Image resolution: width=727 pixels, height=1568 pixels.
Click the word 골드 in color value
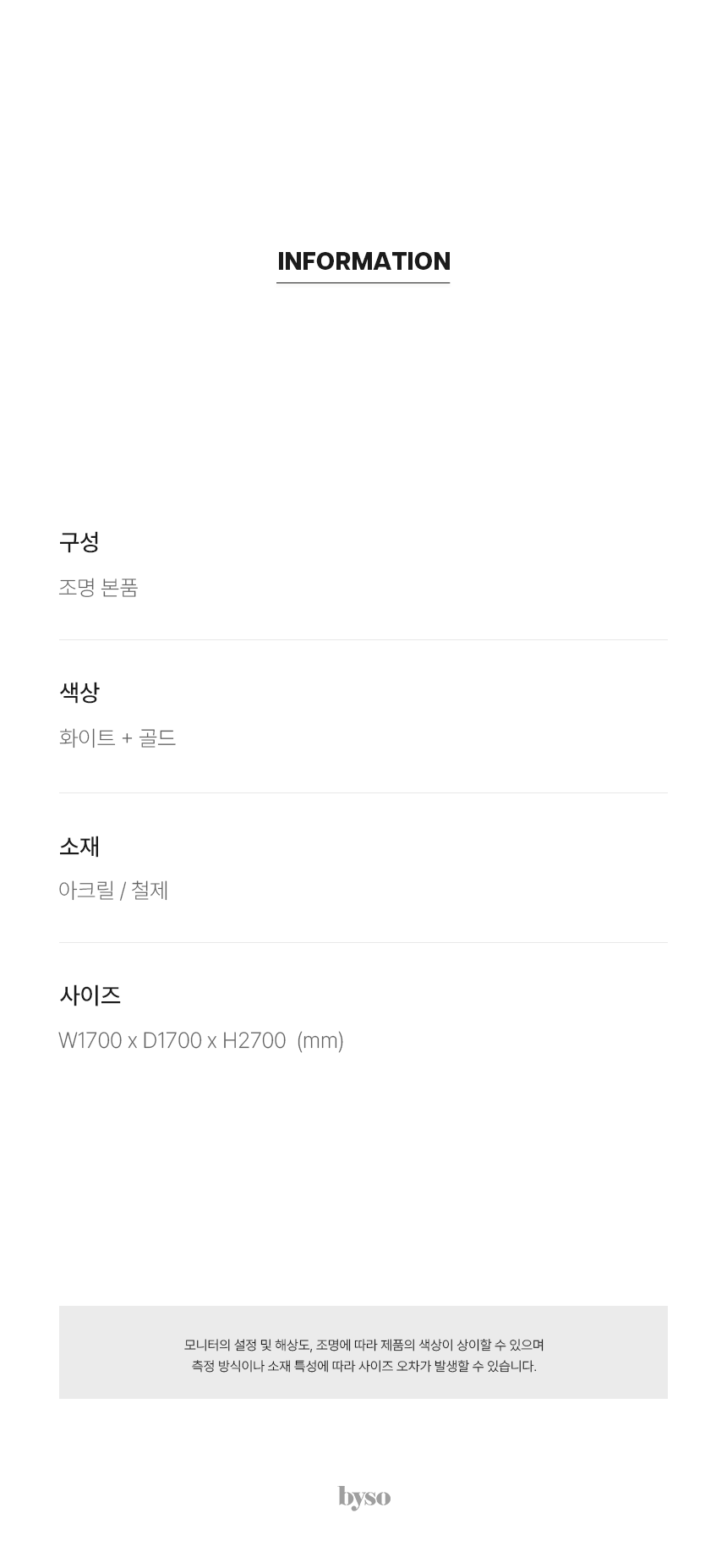[157, 737]
